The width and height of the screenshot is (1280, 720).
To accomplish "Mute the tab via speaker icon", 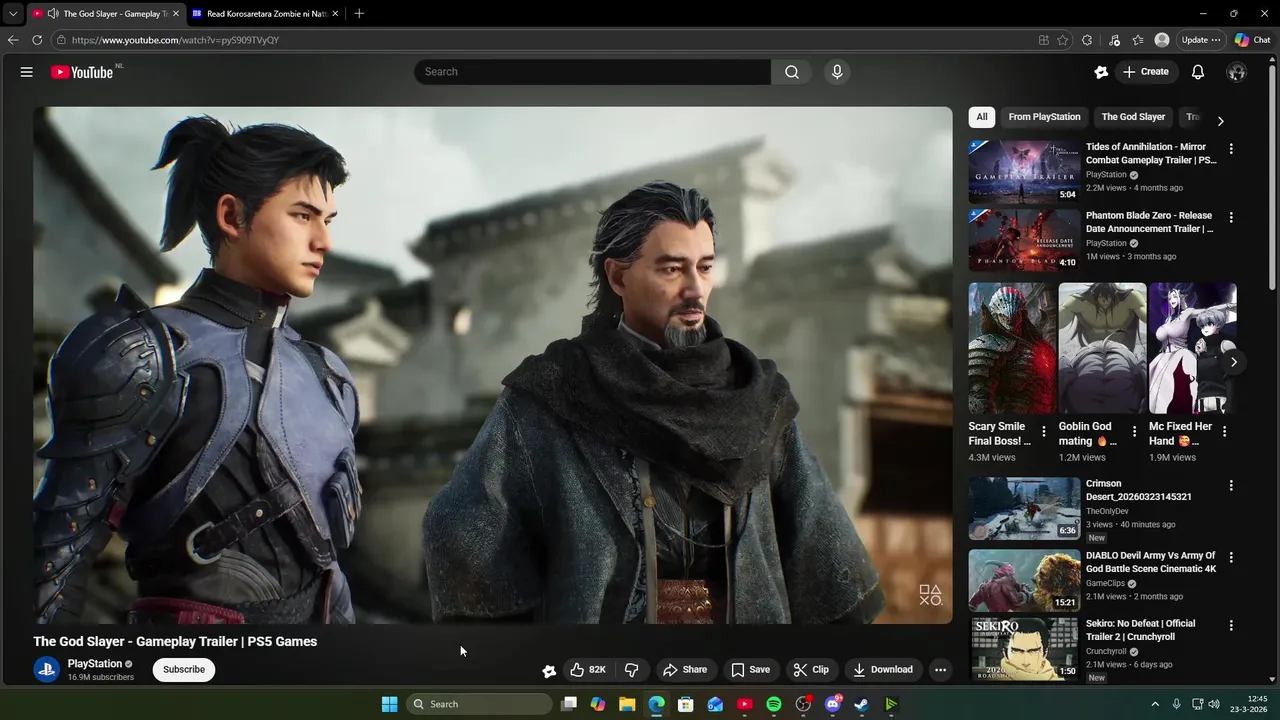I will coord(52,13).
